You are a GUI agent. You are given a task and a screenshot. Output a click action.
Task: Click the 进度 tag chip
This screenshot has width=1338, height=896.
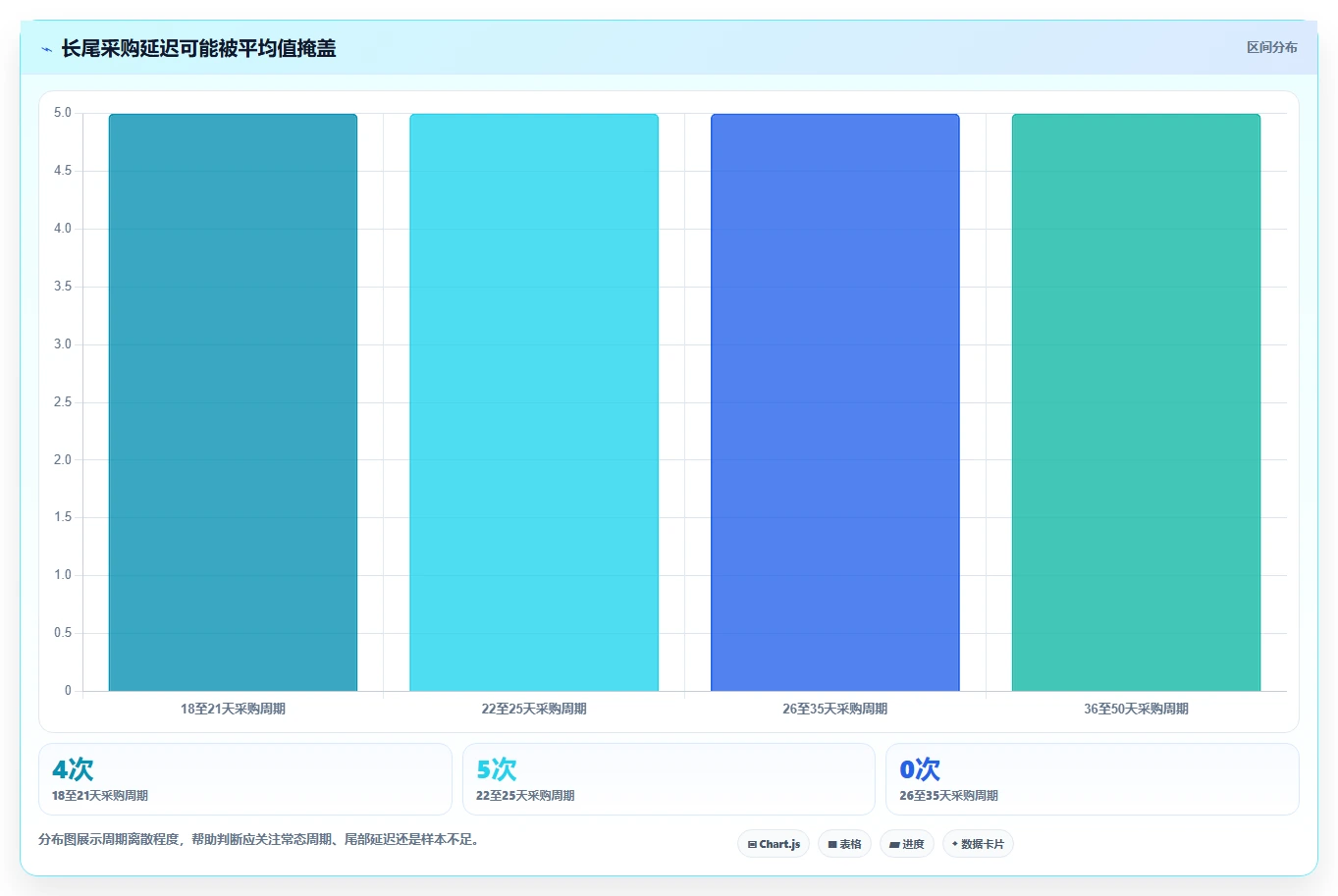point(907,844)
